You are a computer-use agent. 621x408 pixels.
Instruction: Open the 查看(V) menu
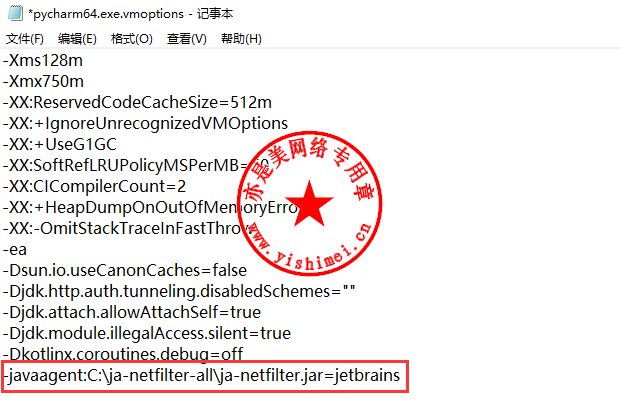[187, 39]
